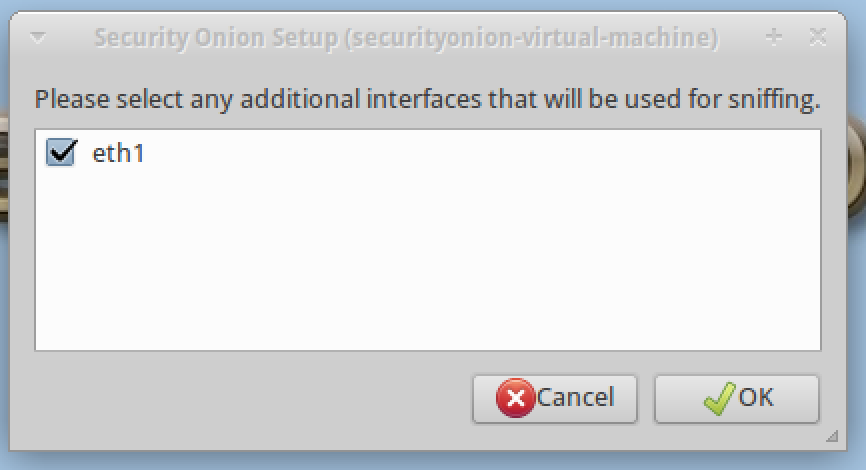The image size is (866, 470).
Task: Click empty dialog area left of Cancel
Action: tap(250, 398)
